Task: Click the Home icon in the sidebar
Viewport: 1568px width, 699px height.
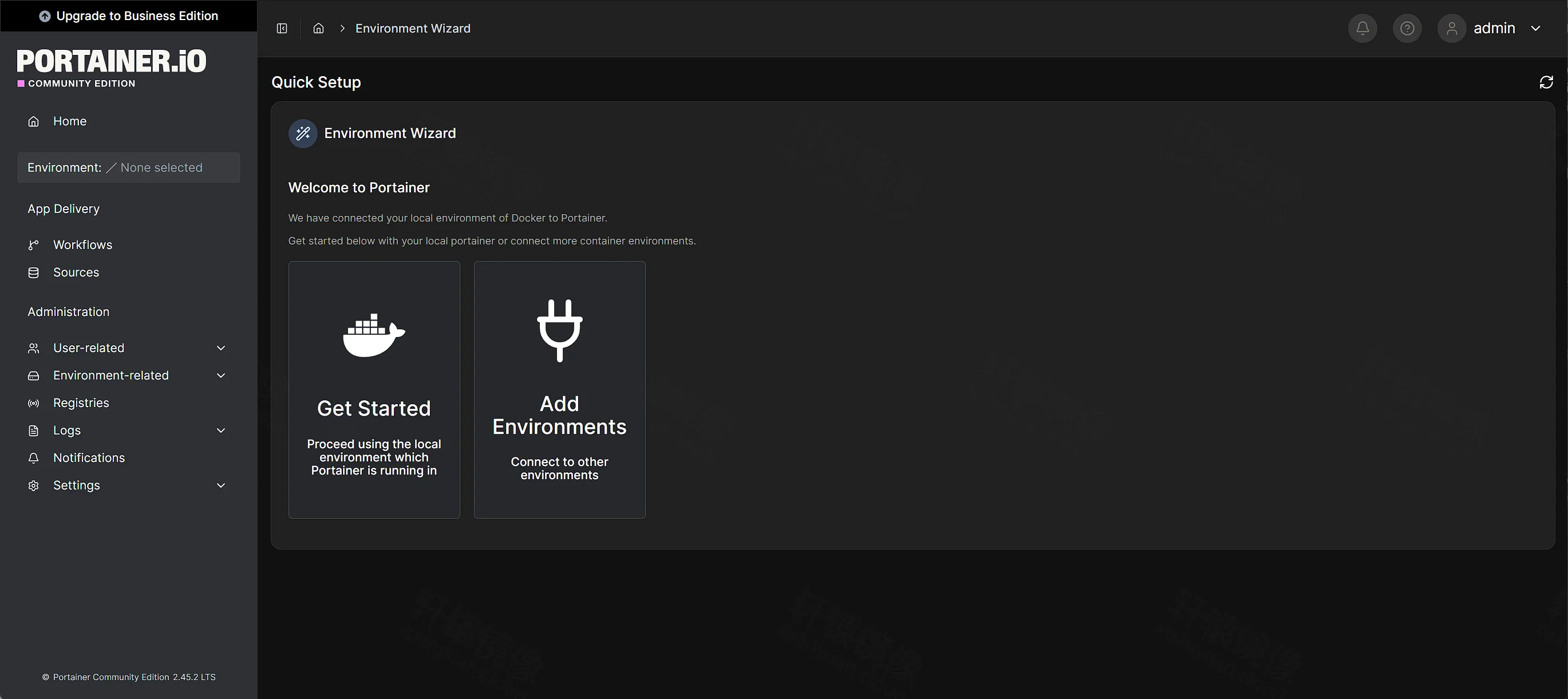Action: 33,122
